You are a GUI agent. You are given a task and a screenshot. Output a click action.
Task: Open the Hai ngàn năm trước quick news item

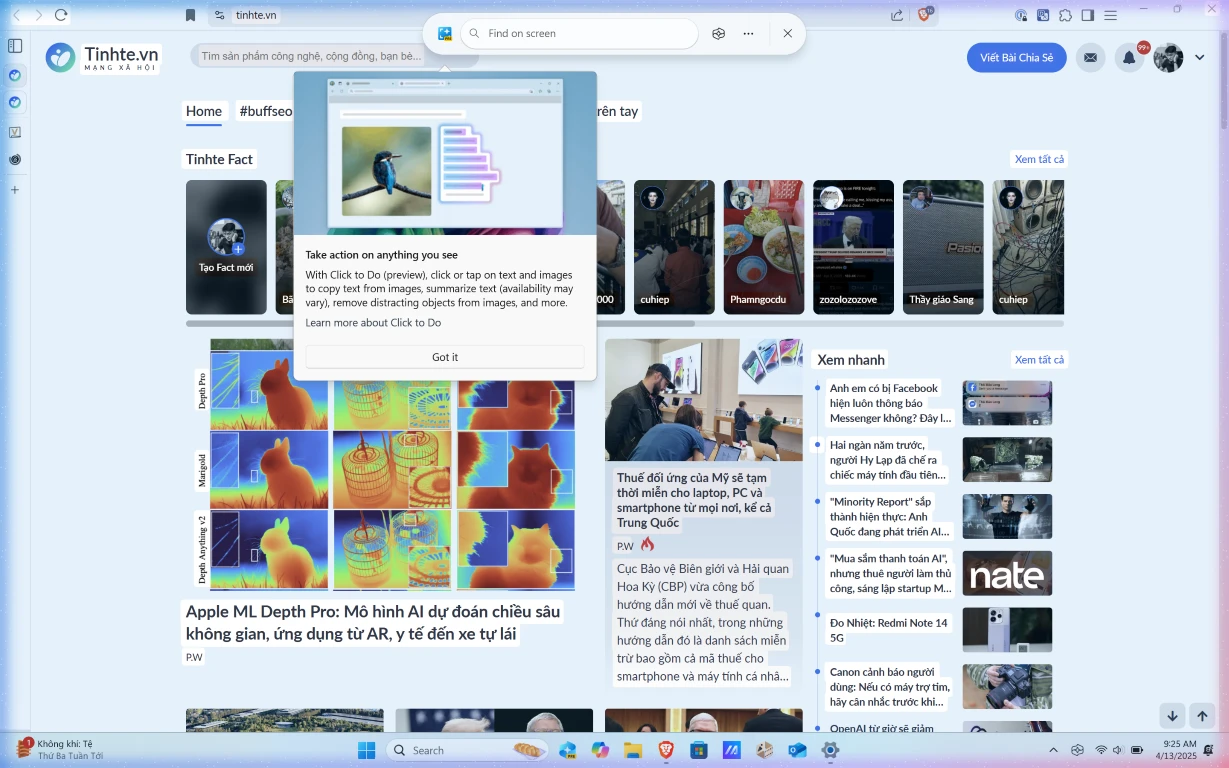click(x=888, y=459)
